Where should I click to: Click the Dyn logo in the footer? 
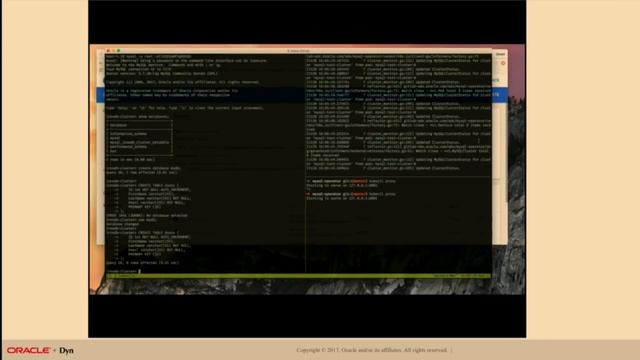coord(67,350)
